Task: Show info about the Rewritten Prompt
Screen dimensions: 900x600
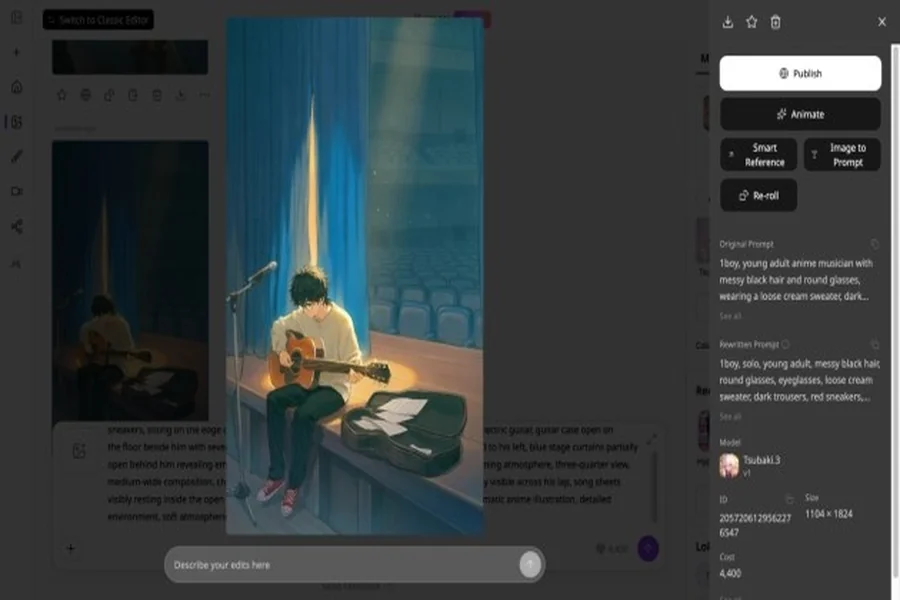Action: click(x=786, y=344)
